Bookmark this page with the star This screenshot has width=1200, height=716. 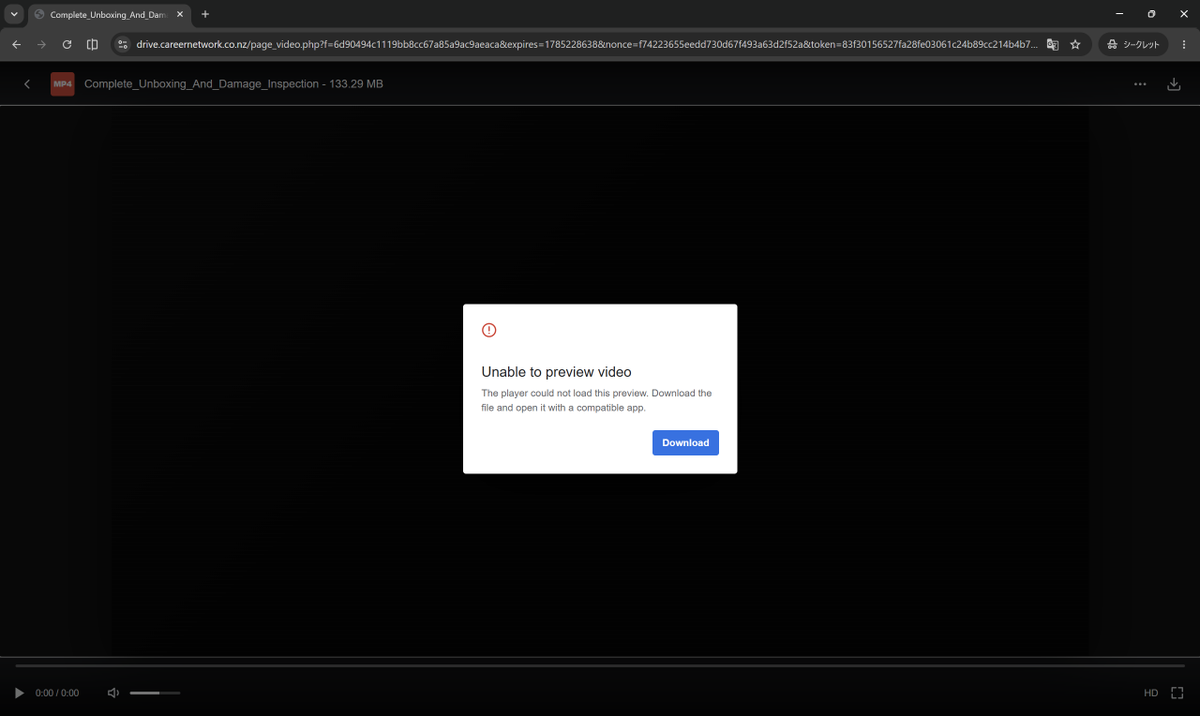point(1075,44)
